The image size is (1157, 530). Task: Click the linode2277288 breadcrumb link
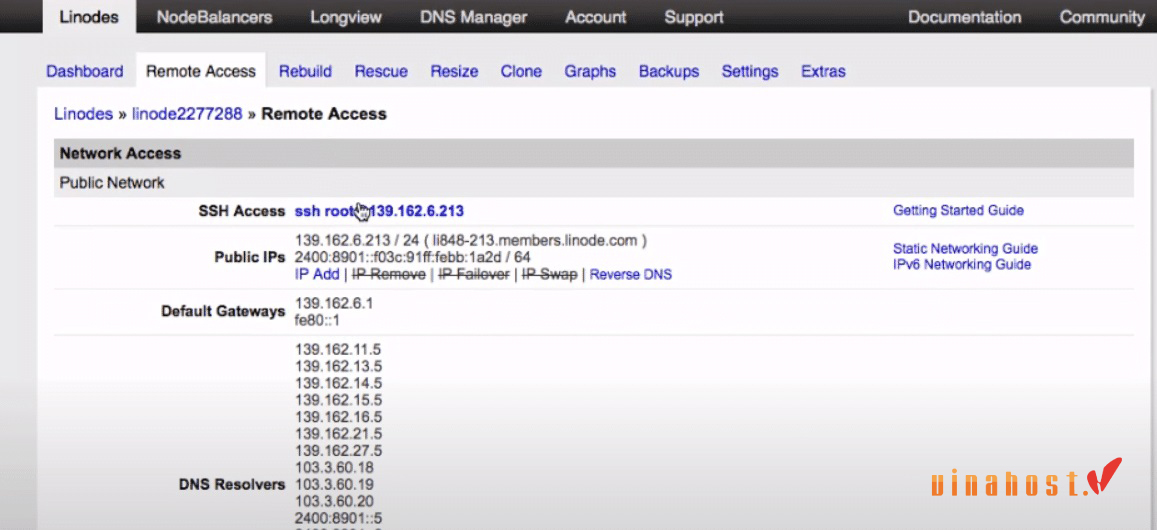coord(187,114)
